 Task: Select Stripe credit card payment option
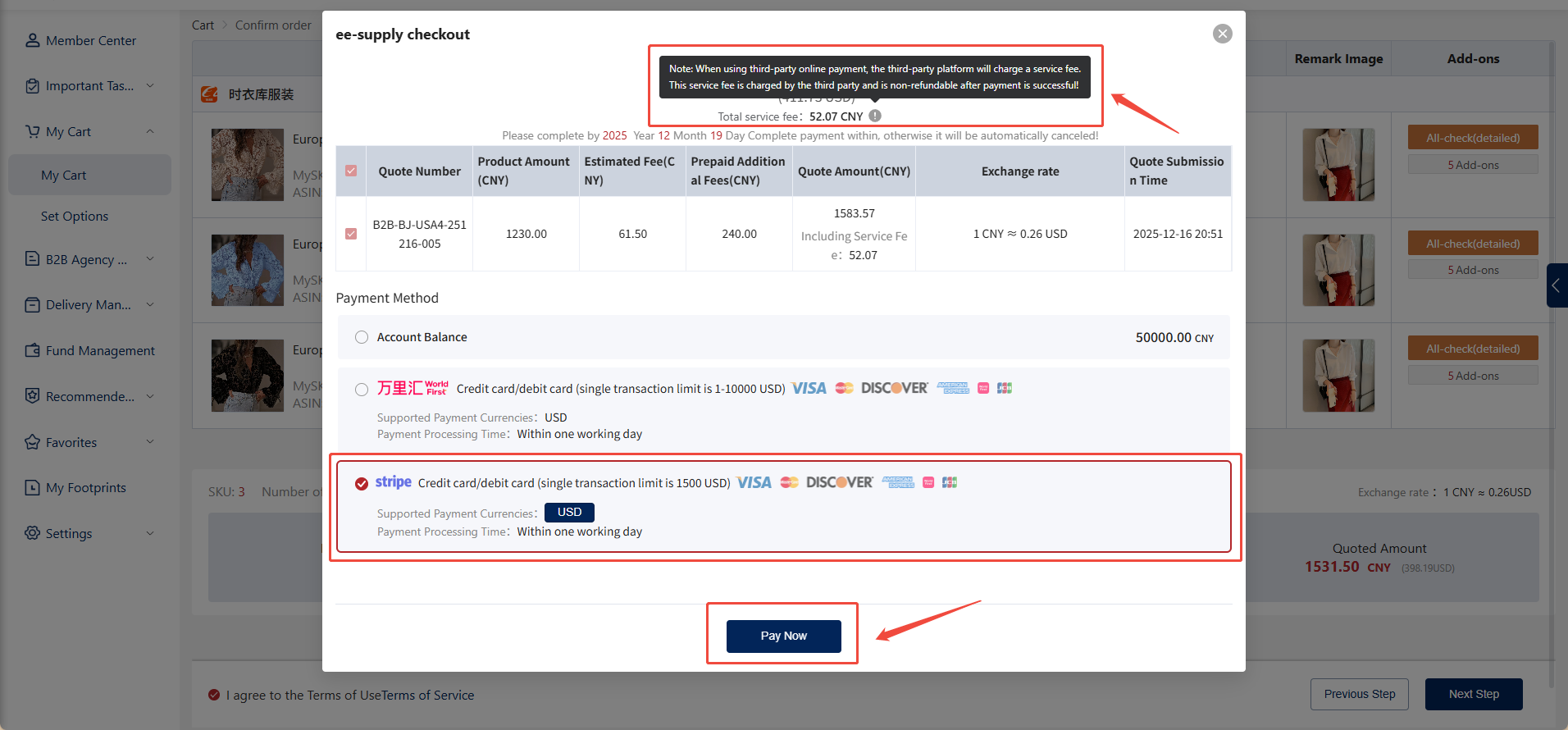tap(362, 484)
